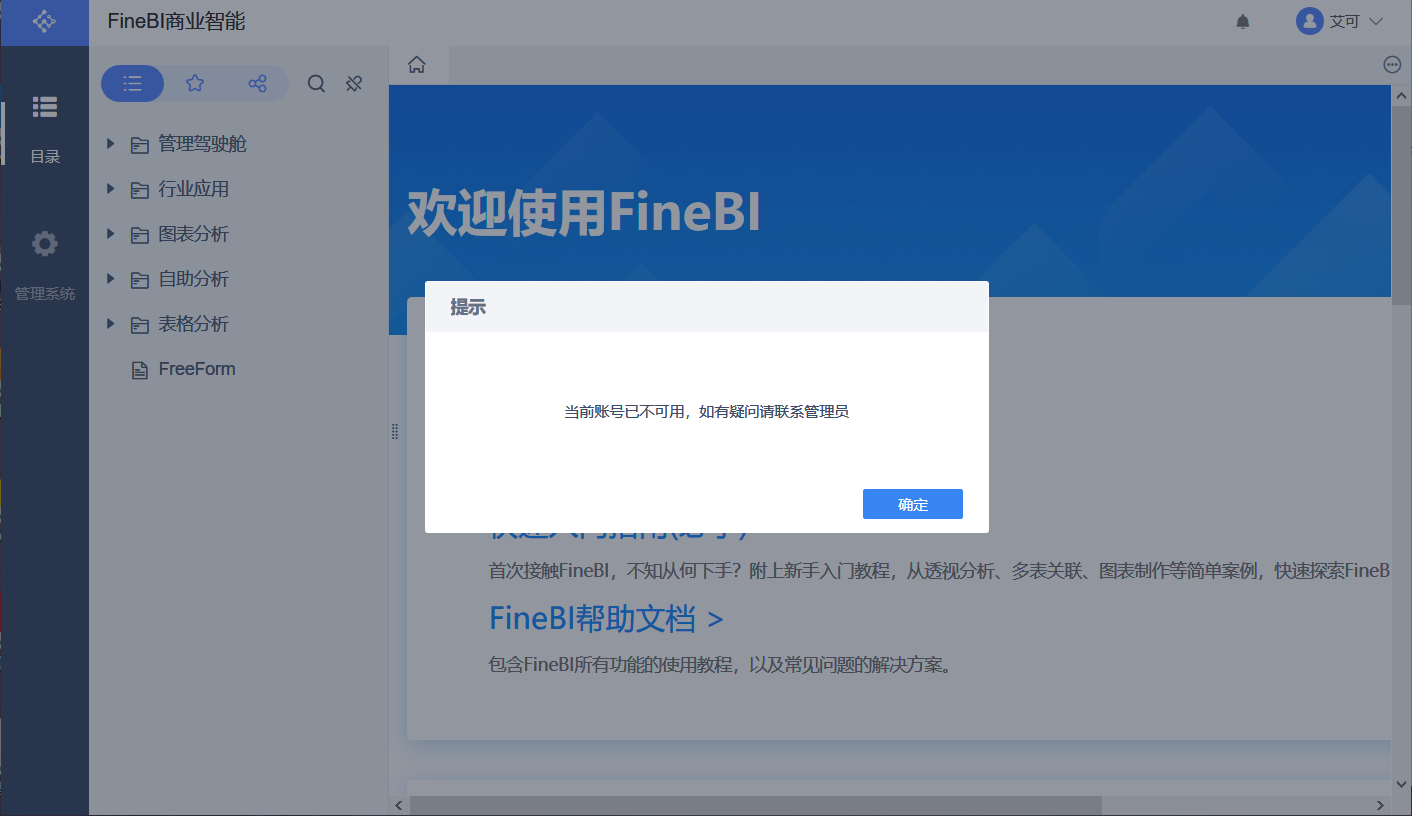Select the 表格分析 folder

194,324
